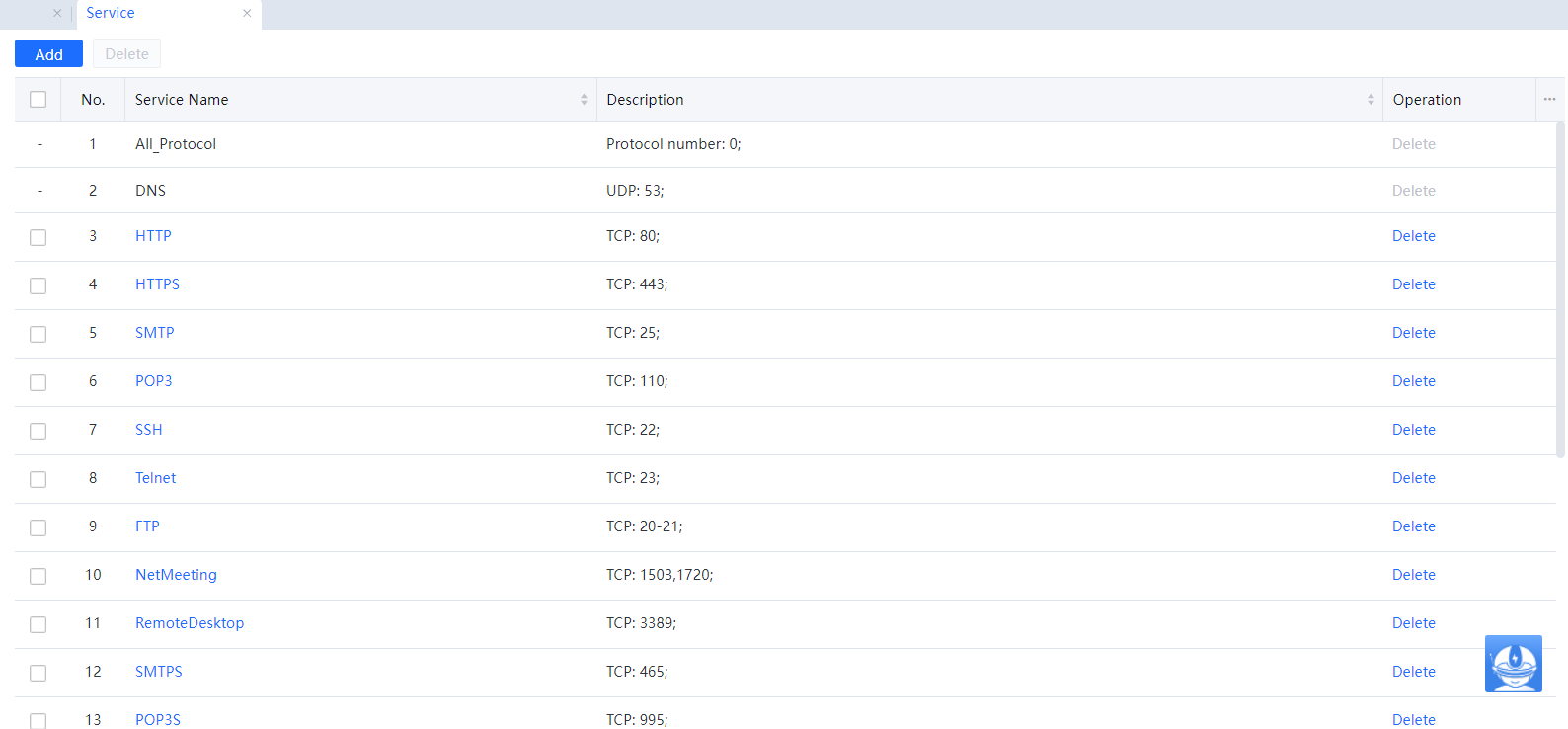Remove the POP3 service via Delete

click(x=1413, y=381)
